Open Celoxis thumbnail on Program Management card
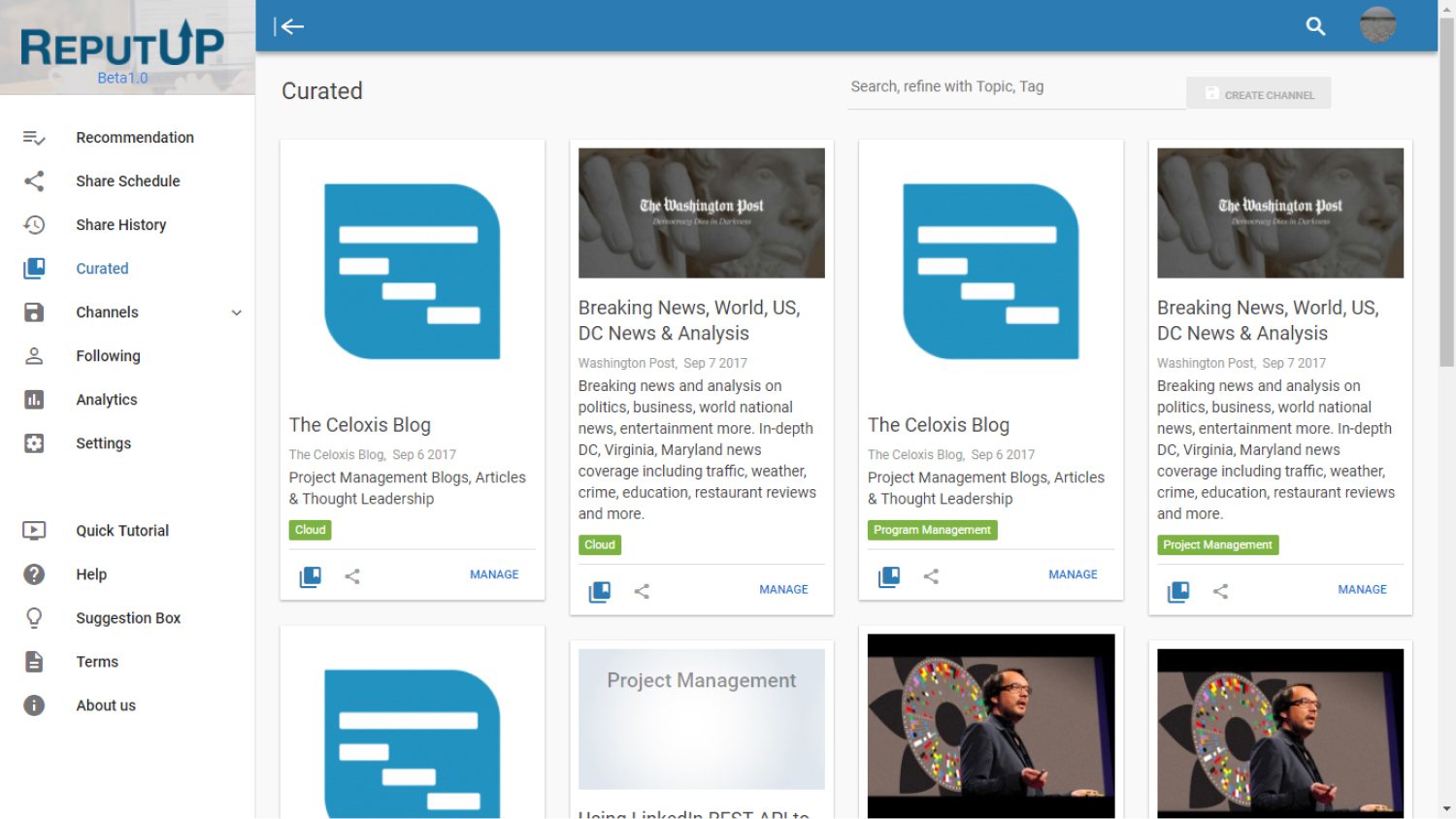This screenshot has height=819, width=1456. click(x=991, y=272)
